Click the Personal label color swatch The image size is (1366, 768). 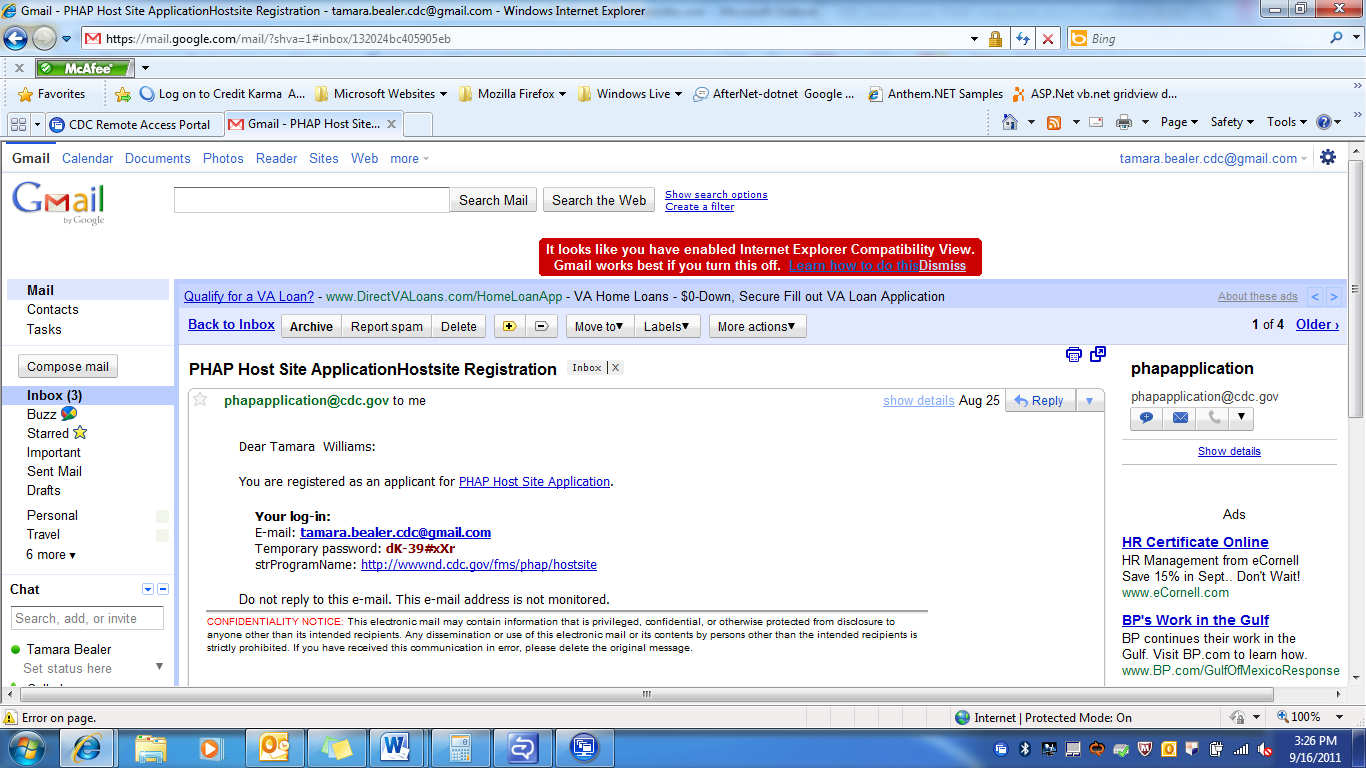162,516
